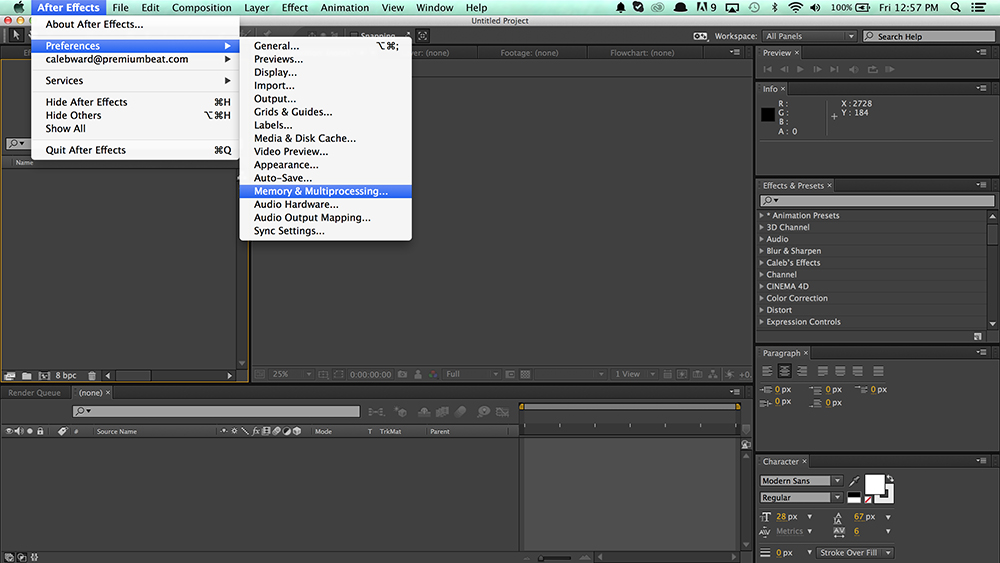Click the 8 bpc color depth button

(65, 375)
